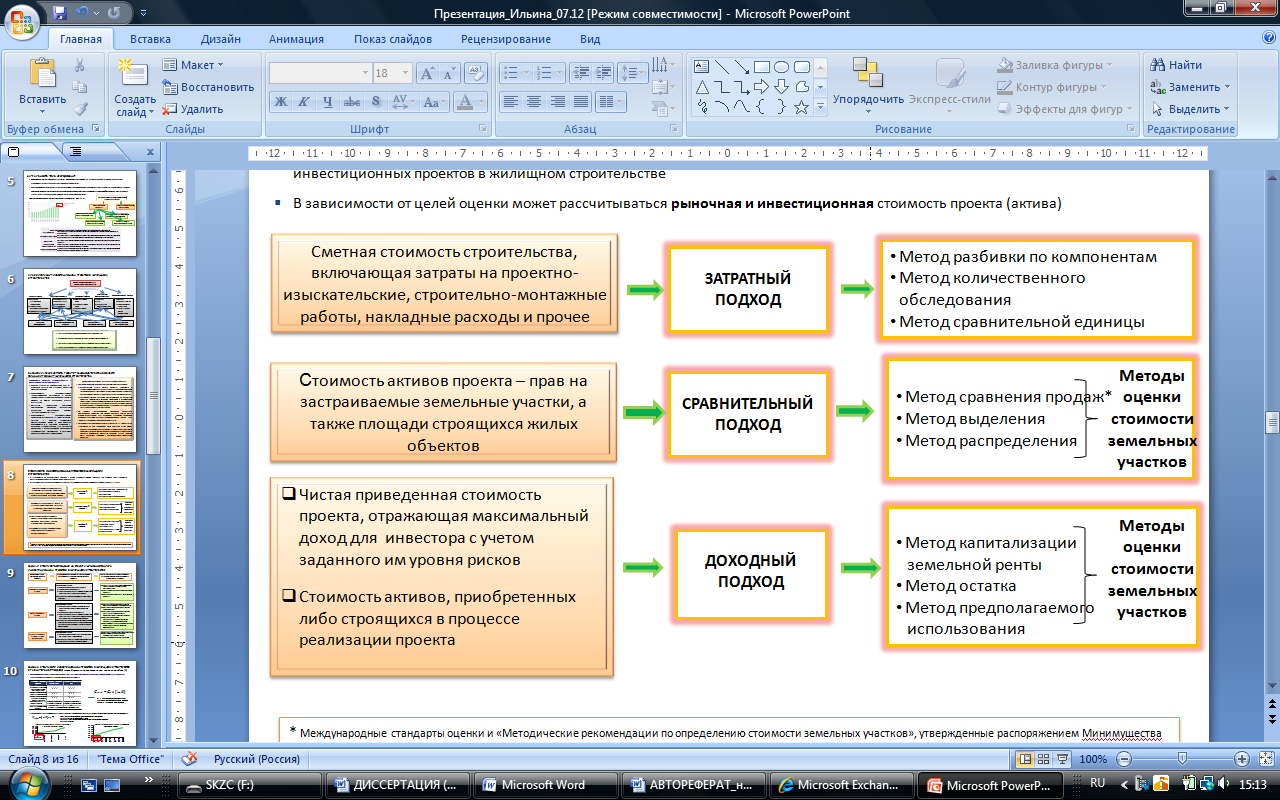Pick the isosceles triangle shape
The image size is (1280, 800).
click(x=701, y=87)
